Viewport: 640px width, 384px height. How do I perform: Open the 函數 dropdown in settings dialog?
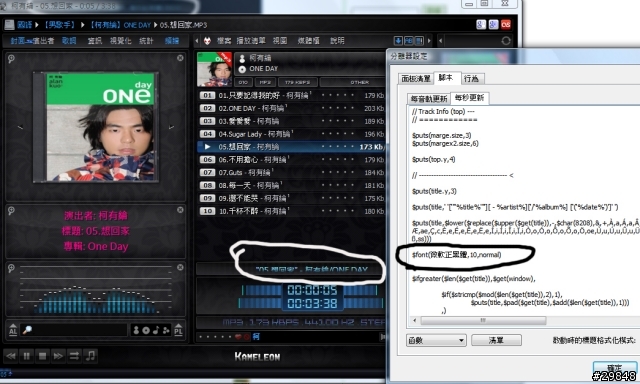(x=436, y=340)
